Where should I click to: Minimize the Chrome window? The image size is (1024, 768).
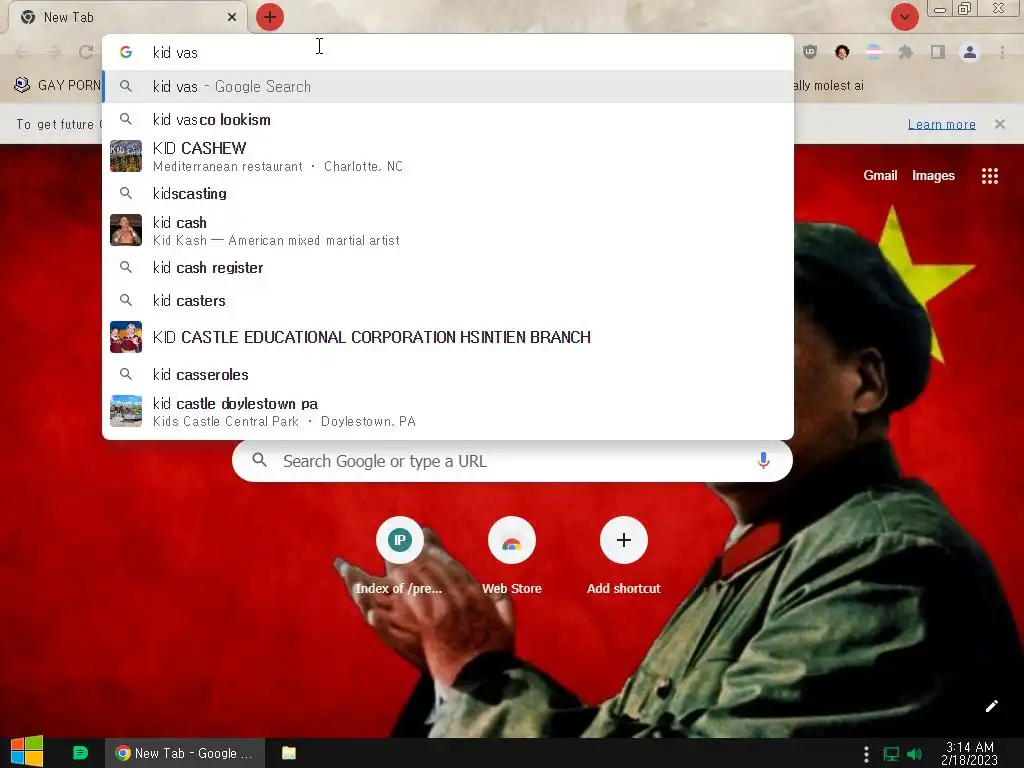(940, 9)
